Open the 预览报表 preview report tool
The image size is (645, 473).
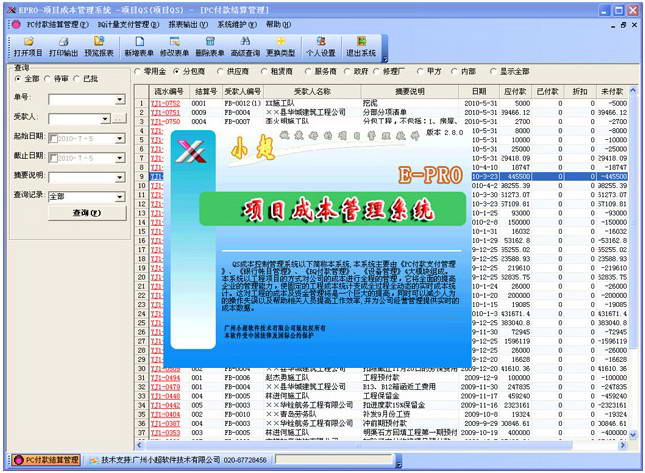(x=99, y=47)
